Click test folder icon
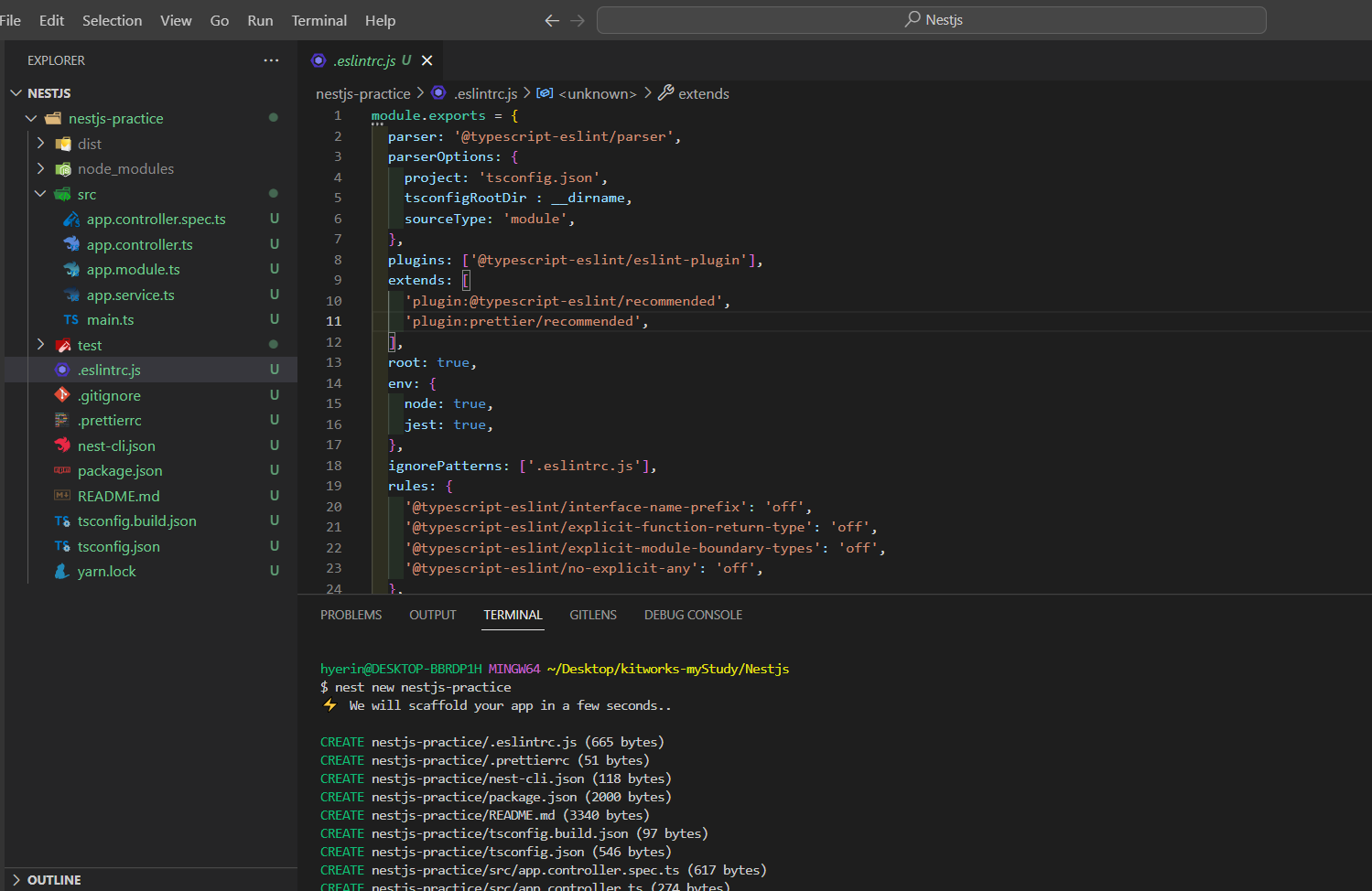Image resolution: width=1372 pixels, height=891 pixels. [63, 345]
